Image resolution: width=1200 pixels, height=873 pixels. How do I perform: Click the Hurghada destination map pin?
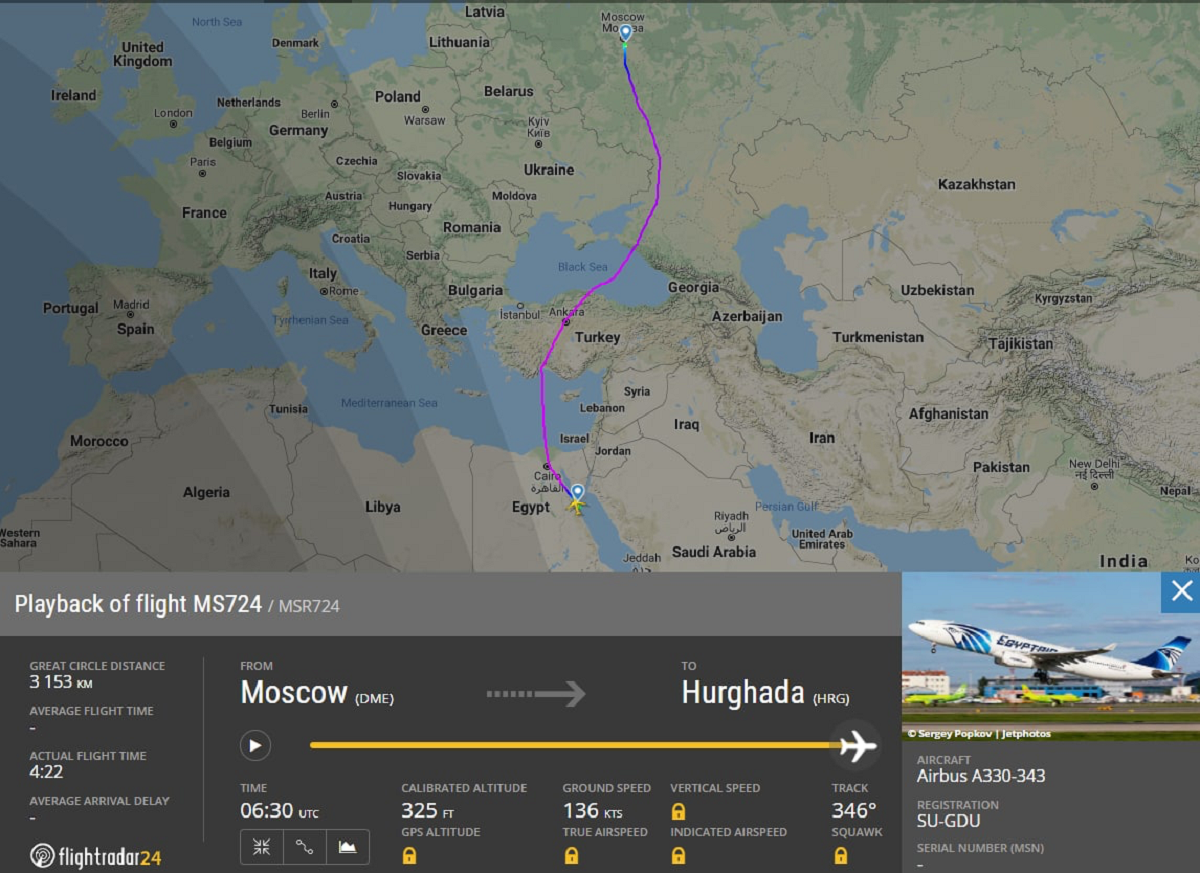pyautogui.click(x=577, y=492)
